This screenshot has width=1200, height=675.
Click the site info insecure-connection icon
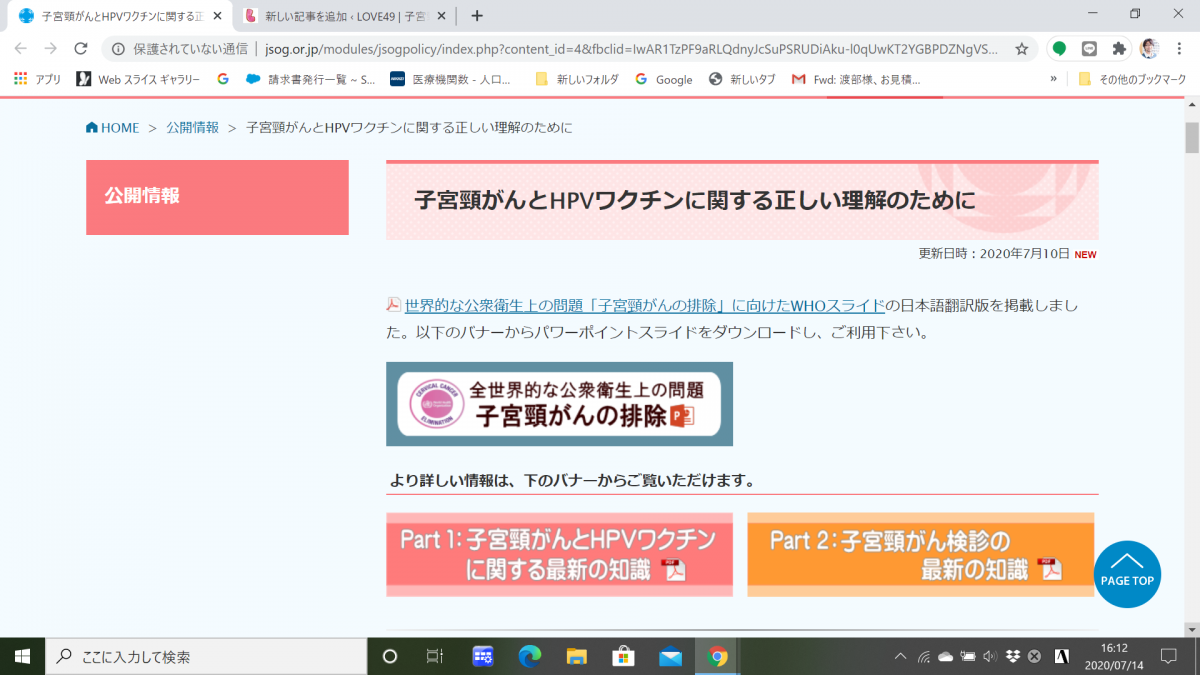click(118, 48)
